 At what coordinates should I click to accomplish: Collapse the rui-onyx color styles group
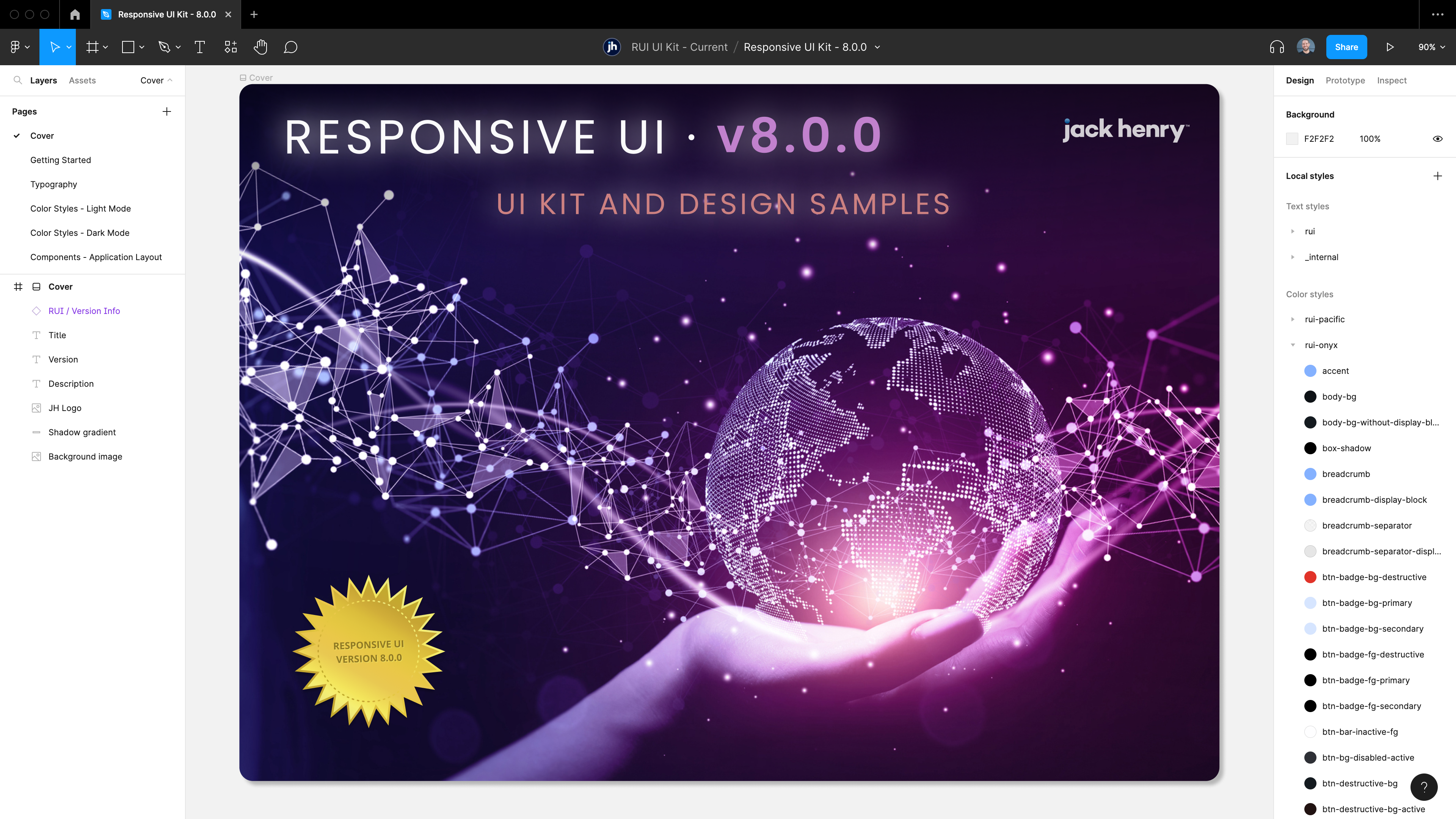click(1293, 345)
